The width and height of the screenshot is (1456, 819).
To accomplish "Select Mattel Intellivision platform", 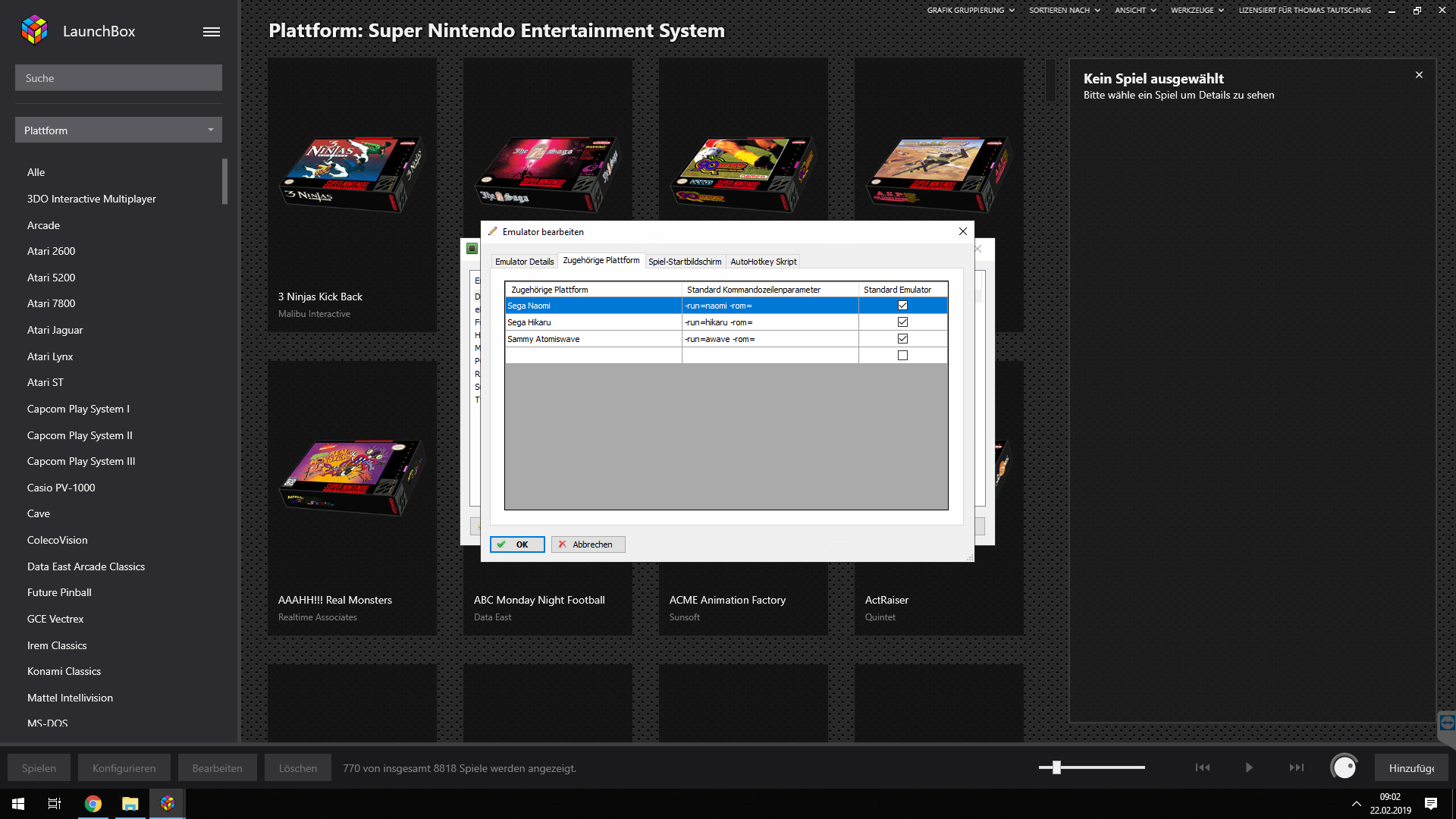I will point(70,698).
